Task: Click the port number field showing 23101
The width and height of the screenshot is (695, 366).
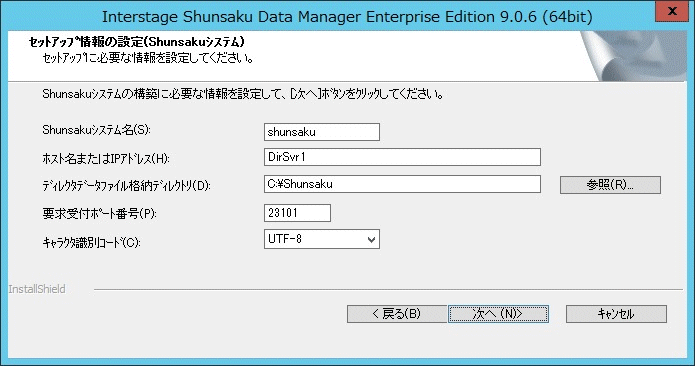Action: coord(297,213)
